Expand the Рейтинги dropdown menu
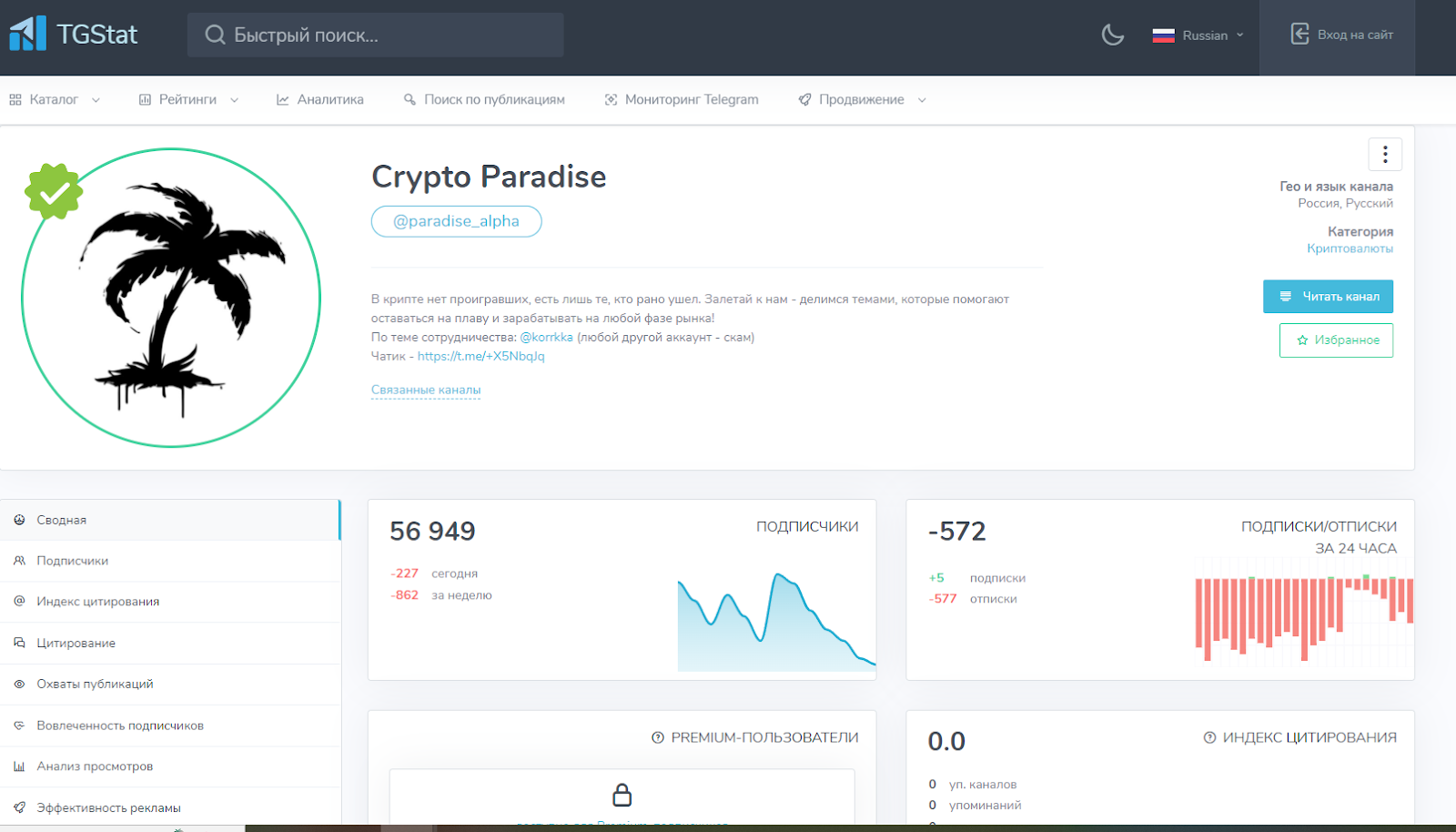 188,100
